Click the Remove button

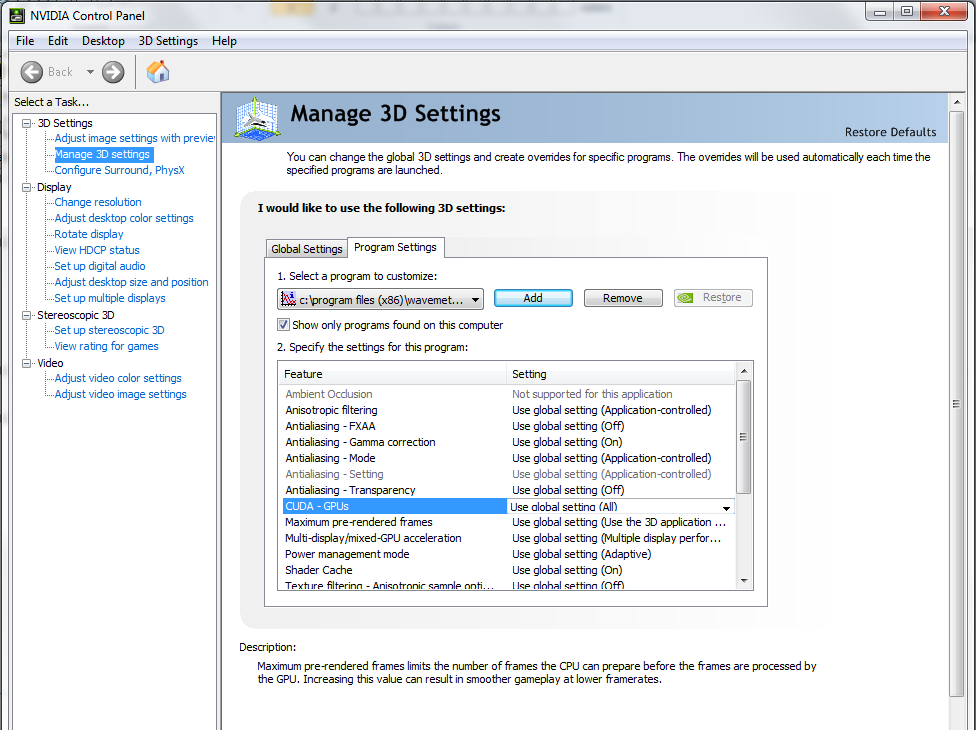622,298
